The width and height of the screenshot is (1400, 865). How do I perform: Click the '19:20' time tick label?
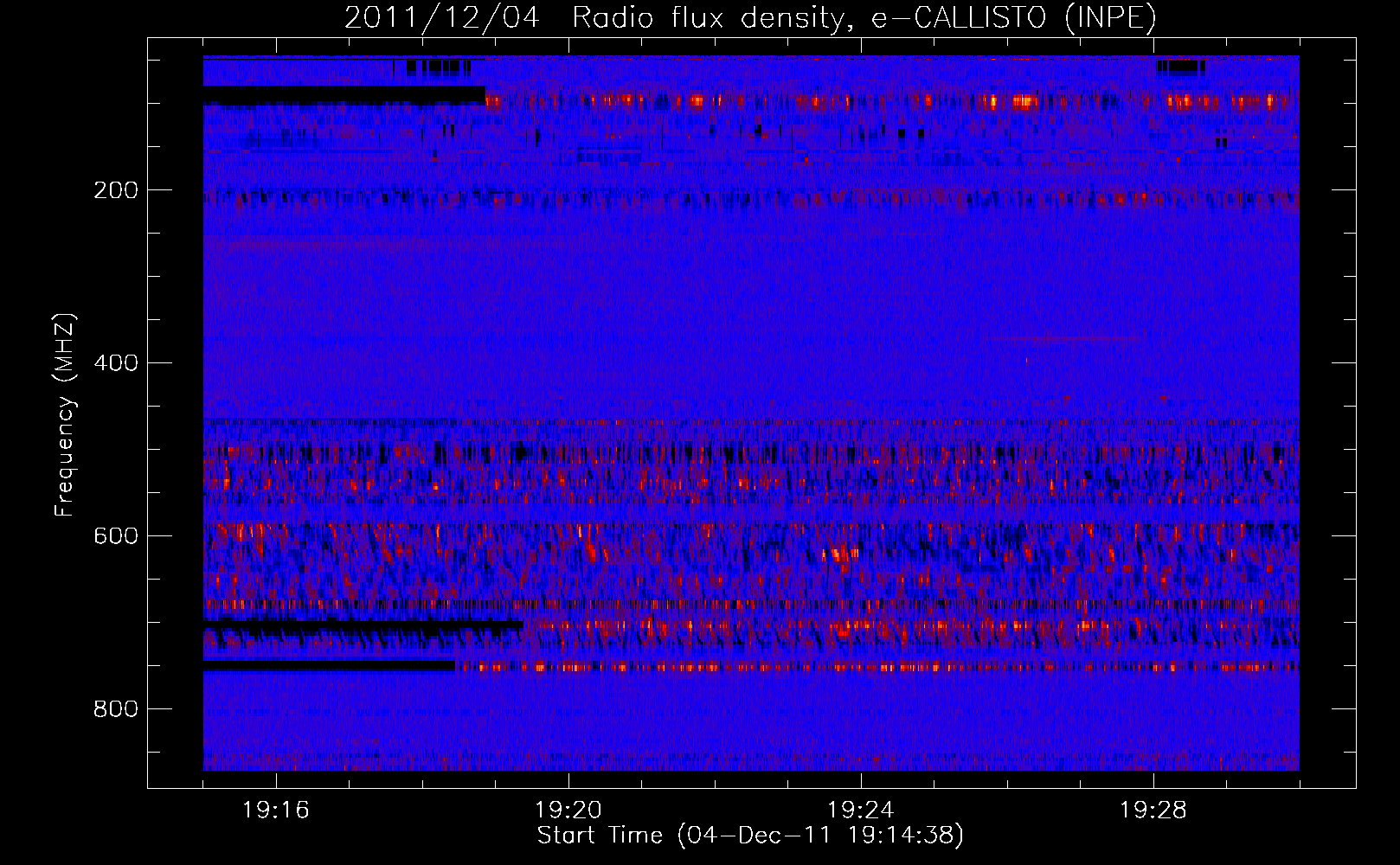[x=568, y=811]
